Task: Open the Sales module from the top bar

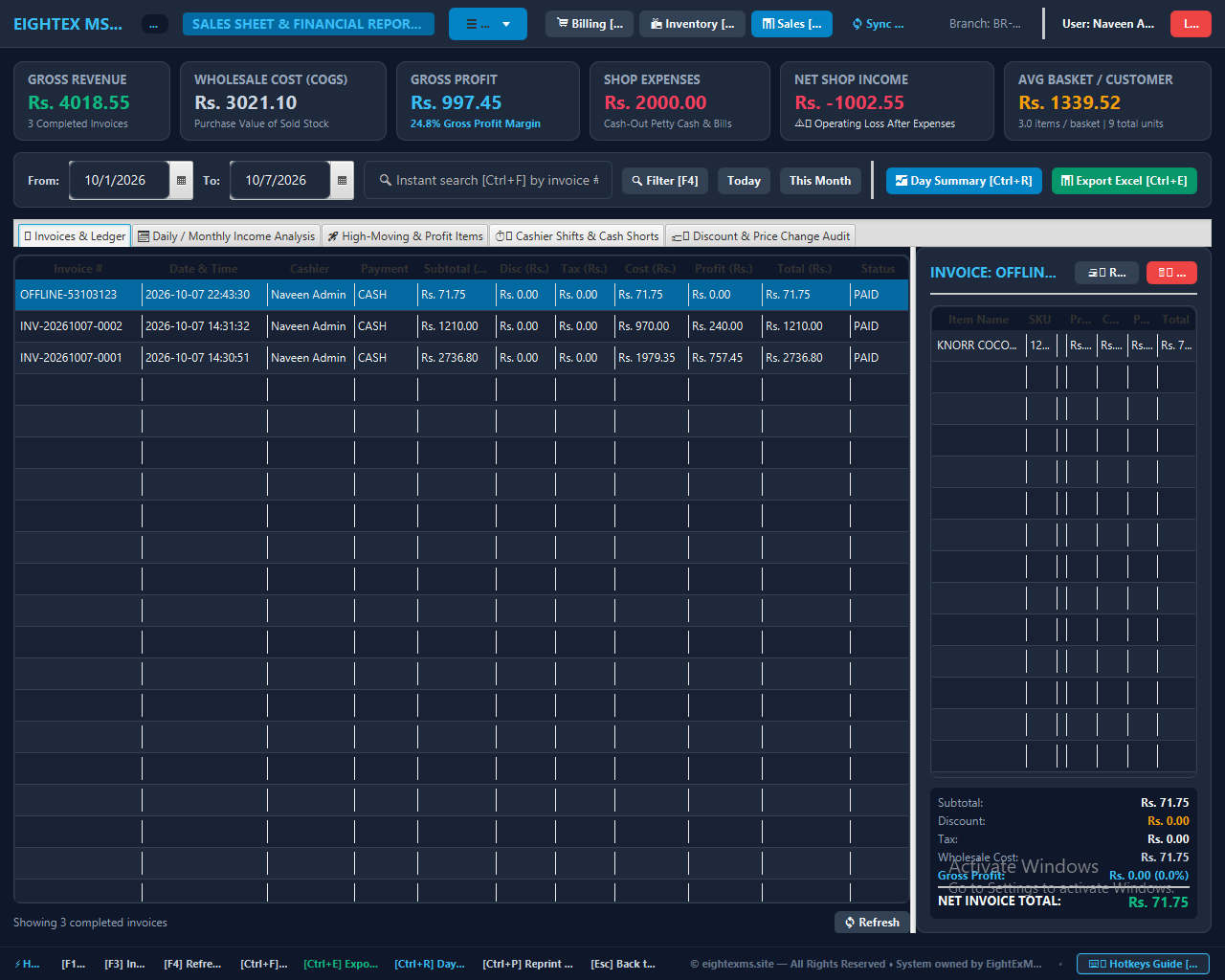Action: 791,24
